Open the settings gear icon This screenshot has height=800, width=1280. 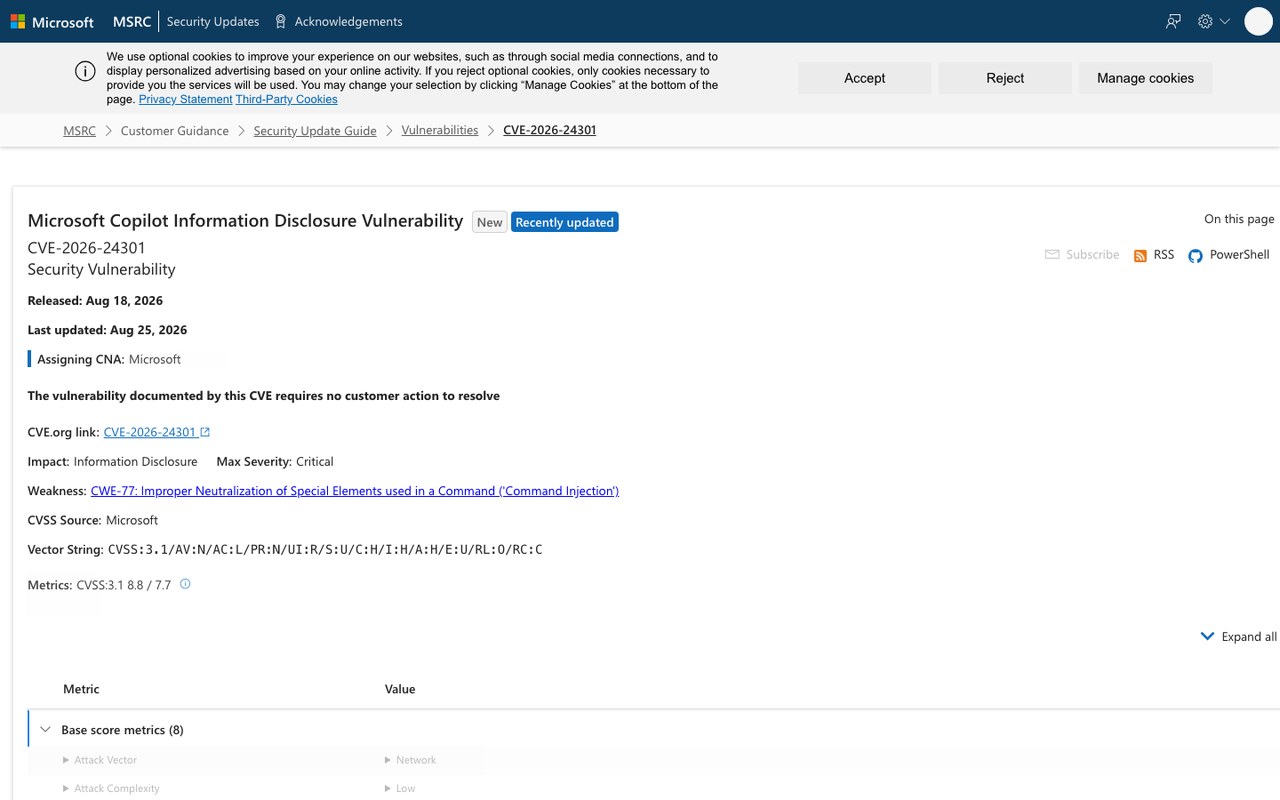pos(1205,21)
